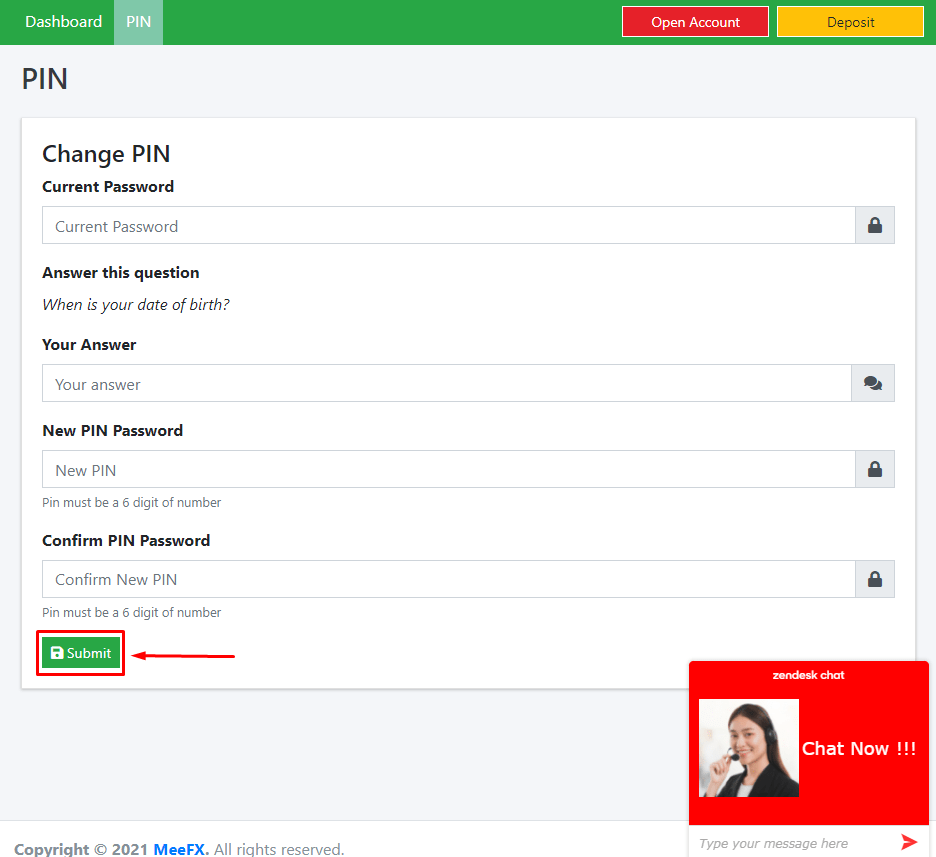The width and height of the screenshot is (936, 857).
Task: Click the support agent photo in zendesk chat
Action: 748,748
